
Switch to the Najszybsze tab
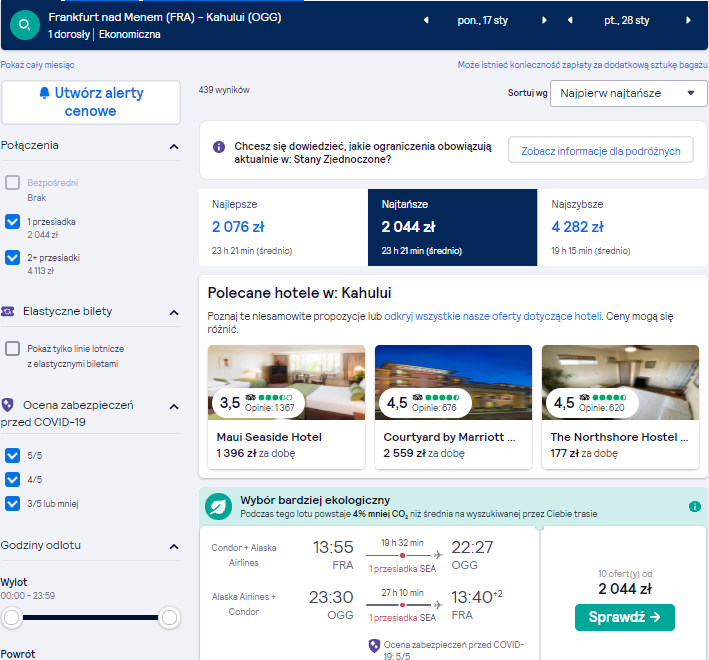point(622,227)
